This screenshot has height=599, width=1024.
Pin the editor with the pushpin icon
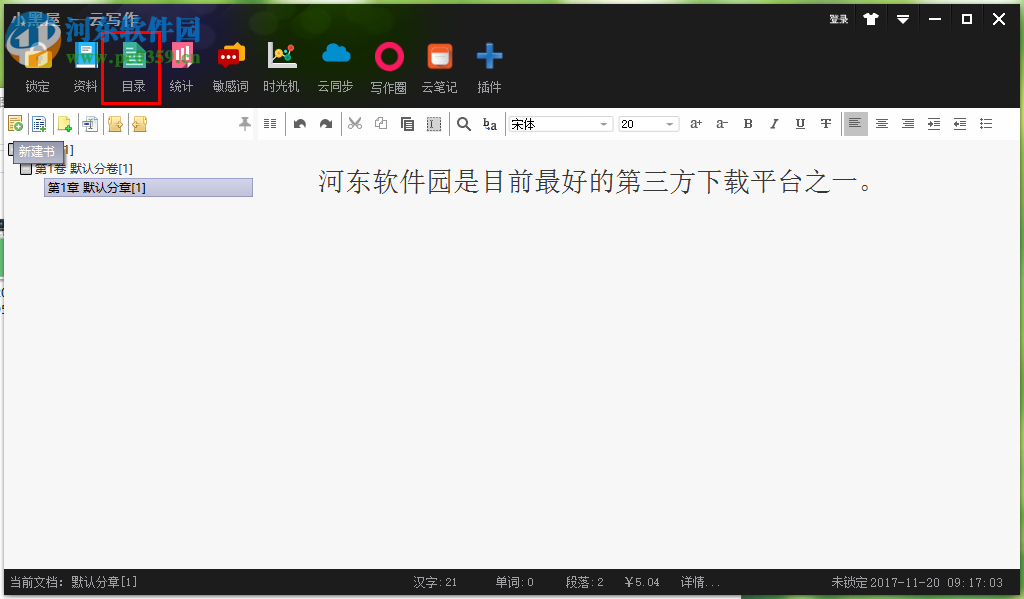pyautogui.click(x=244, y=123)
